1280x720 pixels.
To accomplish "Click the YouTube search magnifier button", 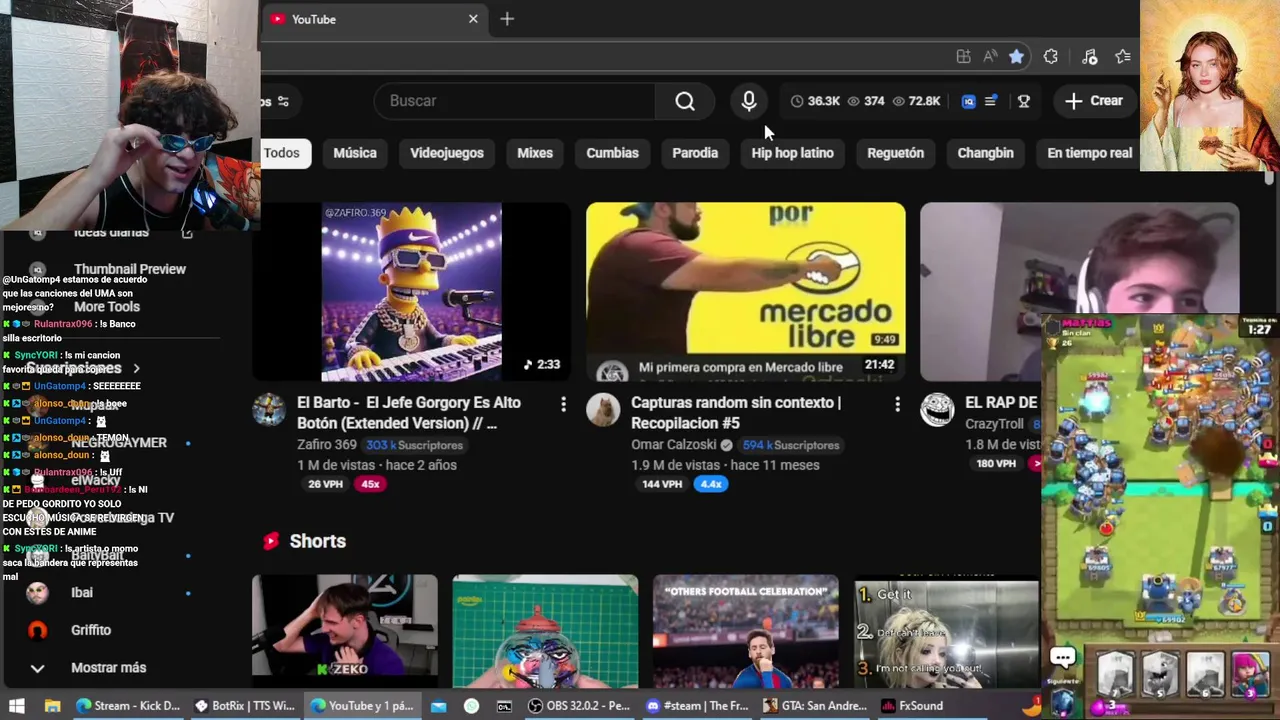I will (685, 101).
